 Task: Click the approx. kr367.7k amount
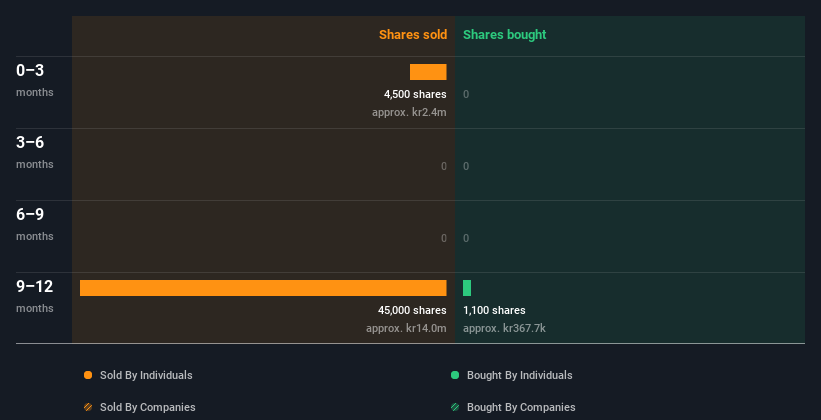pos(504,328)
